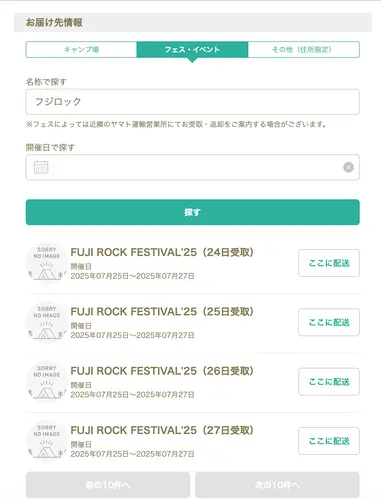The height and width of the screenshot is (500, 381).
Task: Choose ここに配送 for the 24日受取 festival
Action: [329, 263]
